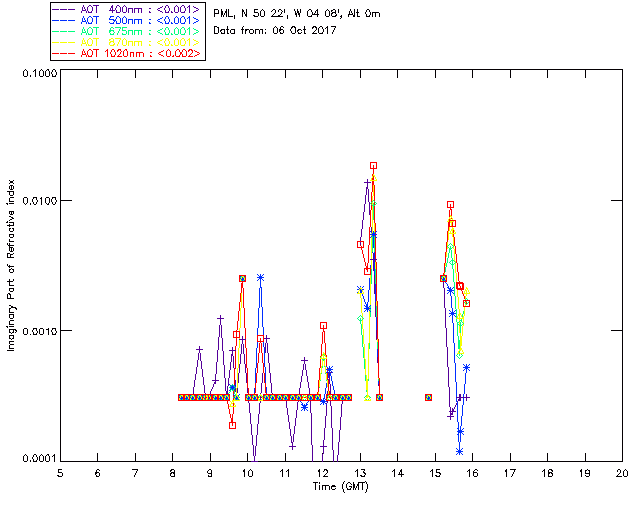Click the x-axis tick label 13
Screen dimensions: 640x512
360,473
